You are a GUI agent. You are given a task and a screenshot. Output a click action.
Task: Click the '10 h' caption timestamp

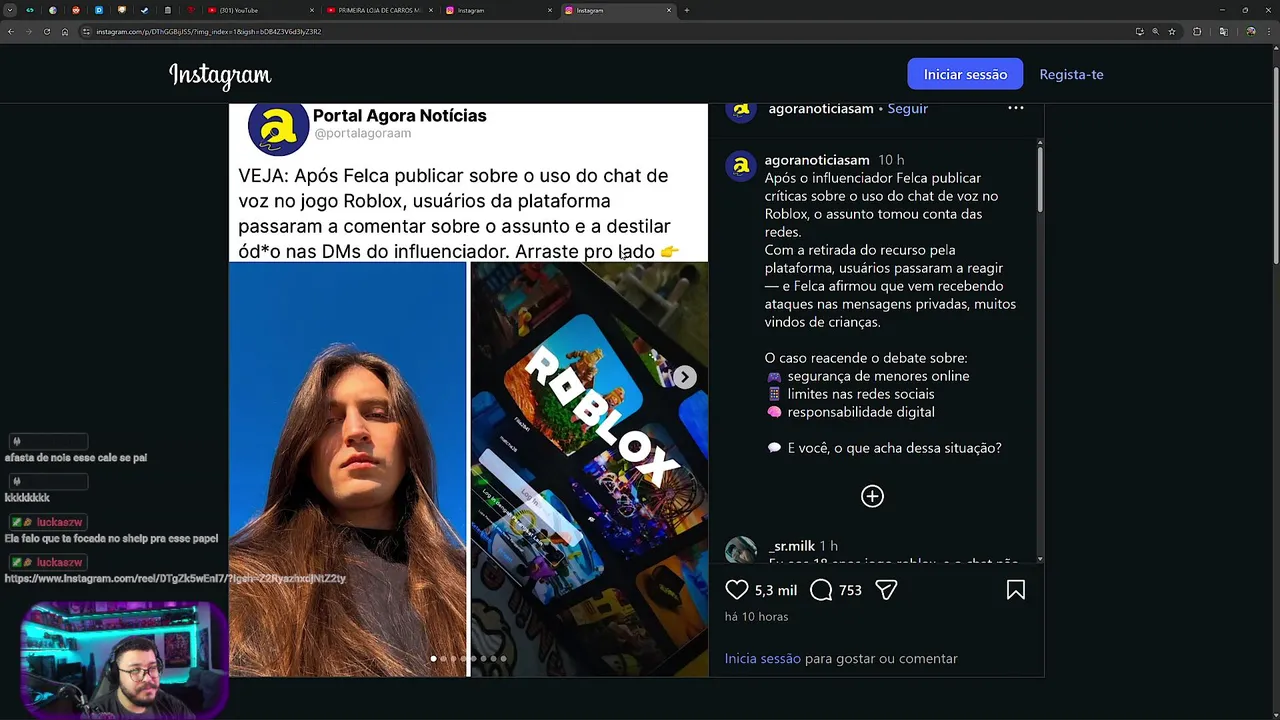point(891,160)
